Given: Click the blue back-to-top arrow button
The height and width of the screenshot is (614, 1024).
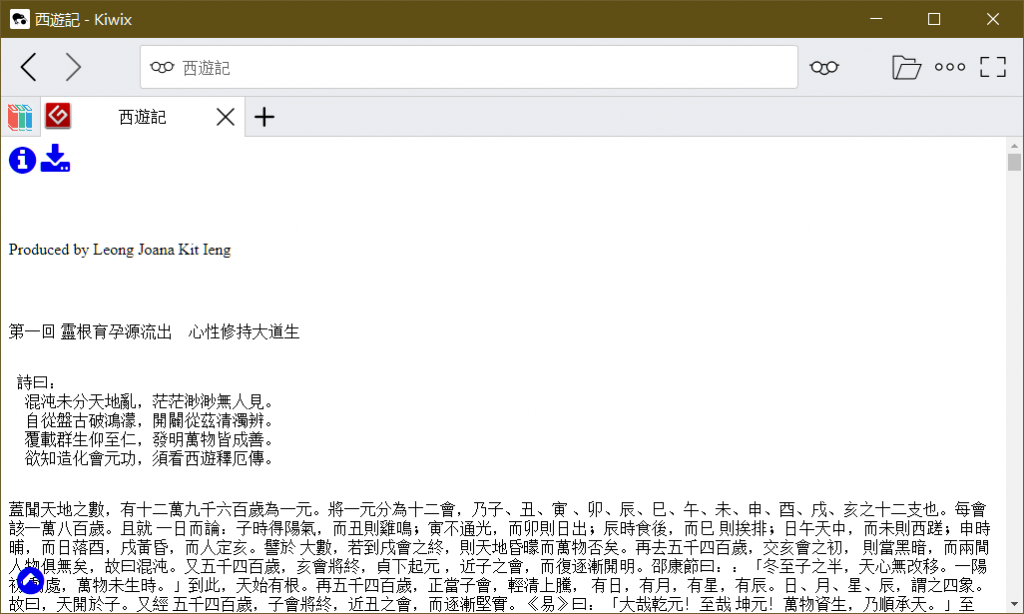Looking at the screenshot, I should pos(30,581).
